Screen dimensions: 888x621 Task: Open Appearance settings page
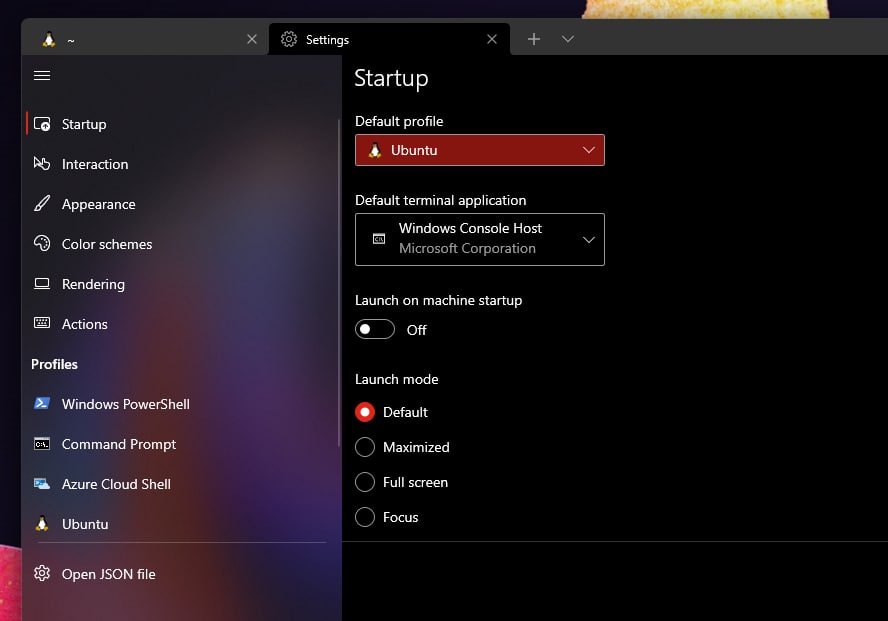click(181, 204)
